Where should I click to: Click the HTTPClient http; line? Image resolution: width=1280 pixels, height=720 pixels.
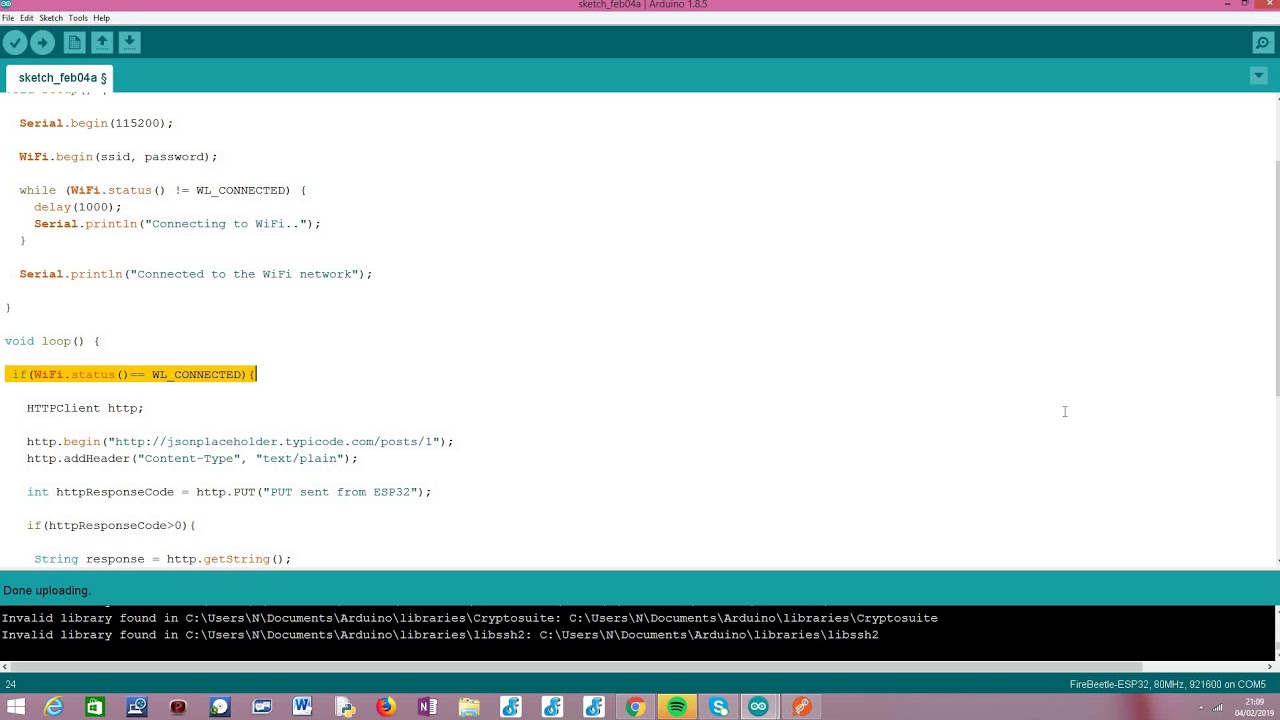click(85, 408)
